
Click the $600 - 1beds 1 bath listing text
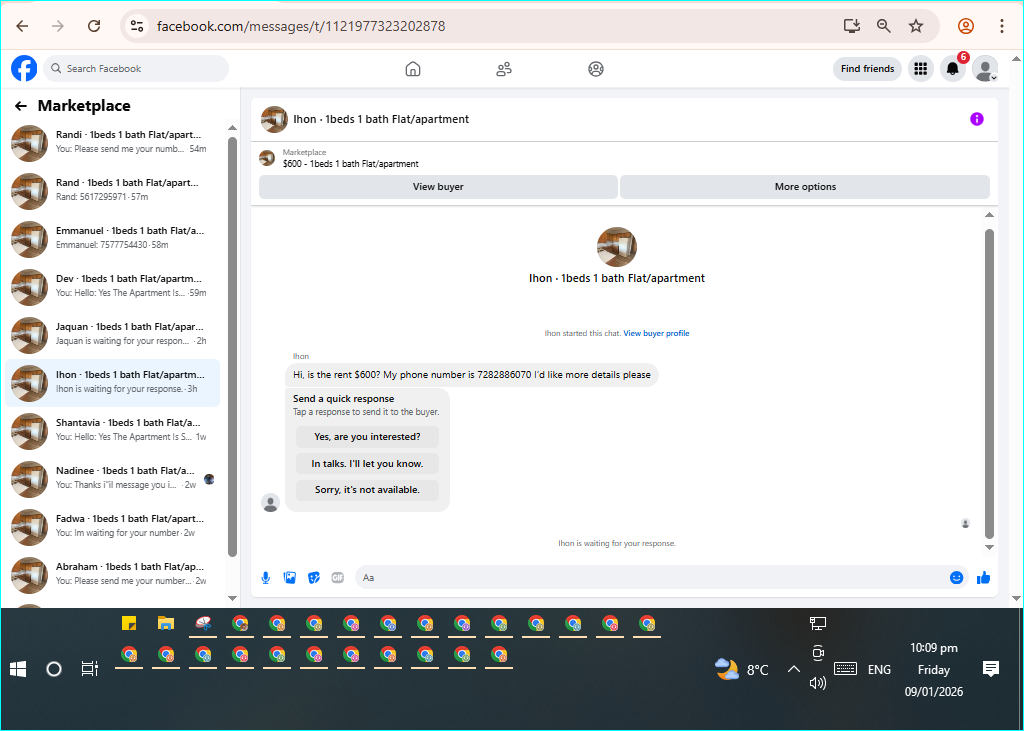coord(351,164)
